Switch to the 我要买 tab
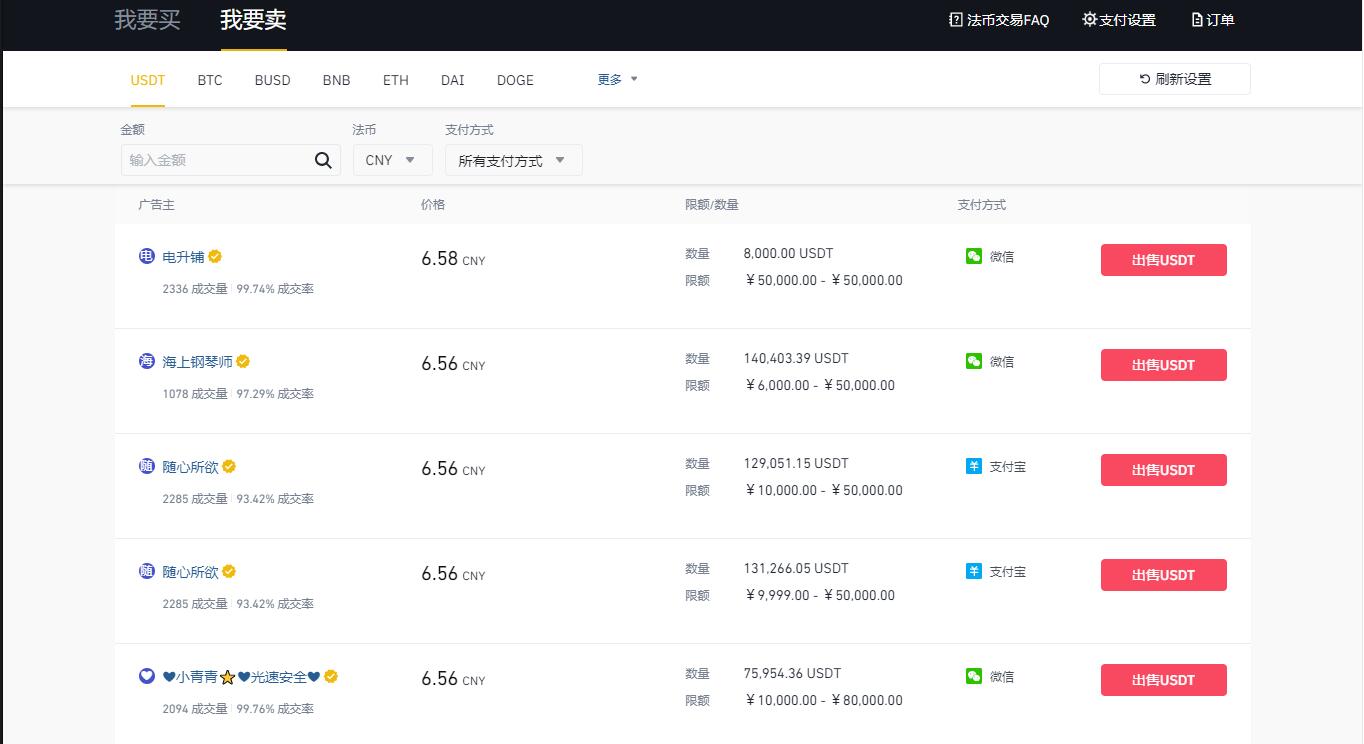This screenshot has width=1364, height=744. pyautogui.click(x=147, y=20)
